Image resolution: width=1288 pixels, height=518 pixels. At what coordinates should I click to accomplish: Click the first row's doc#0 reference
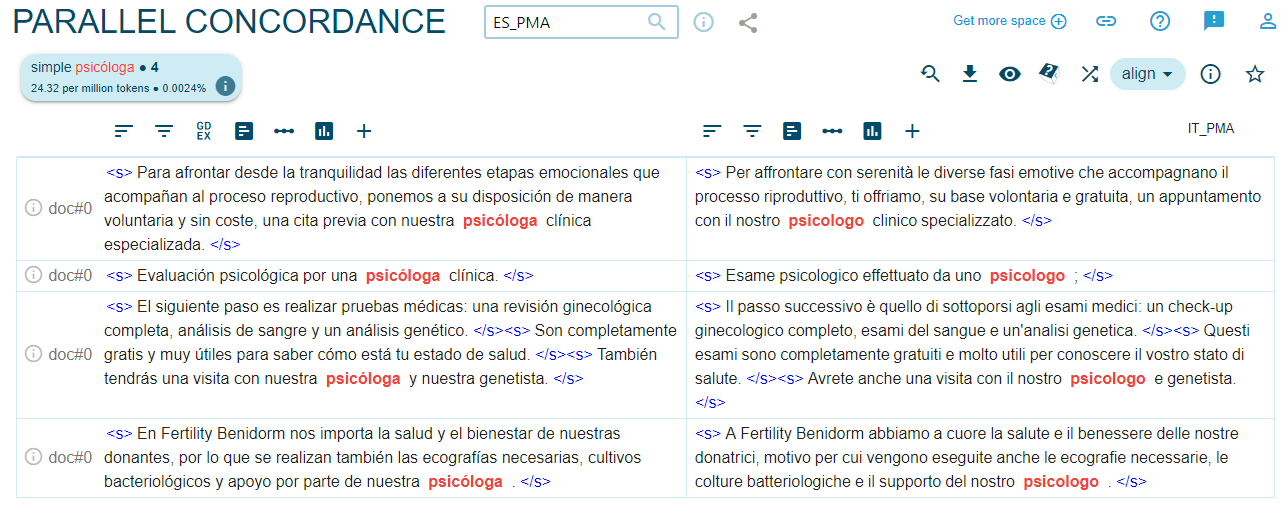coord(70,208)
